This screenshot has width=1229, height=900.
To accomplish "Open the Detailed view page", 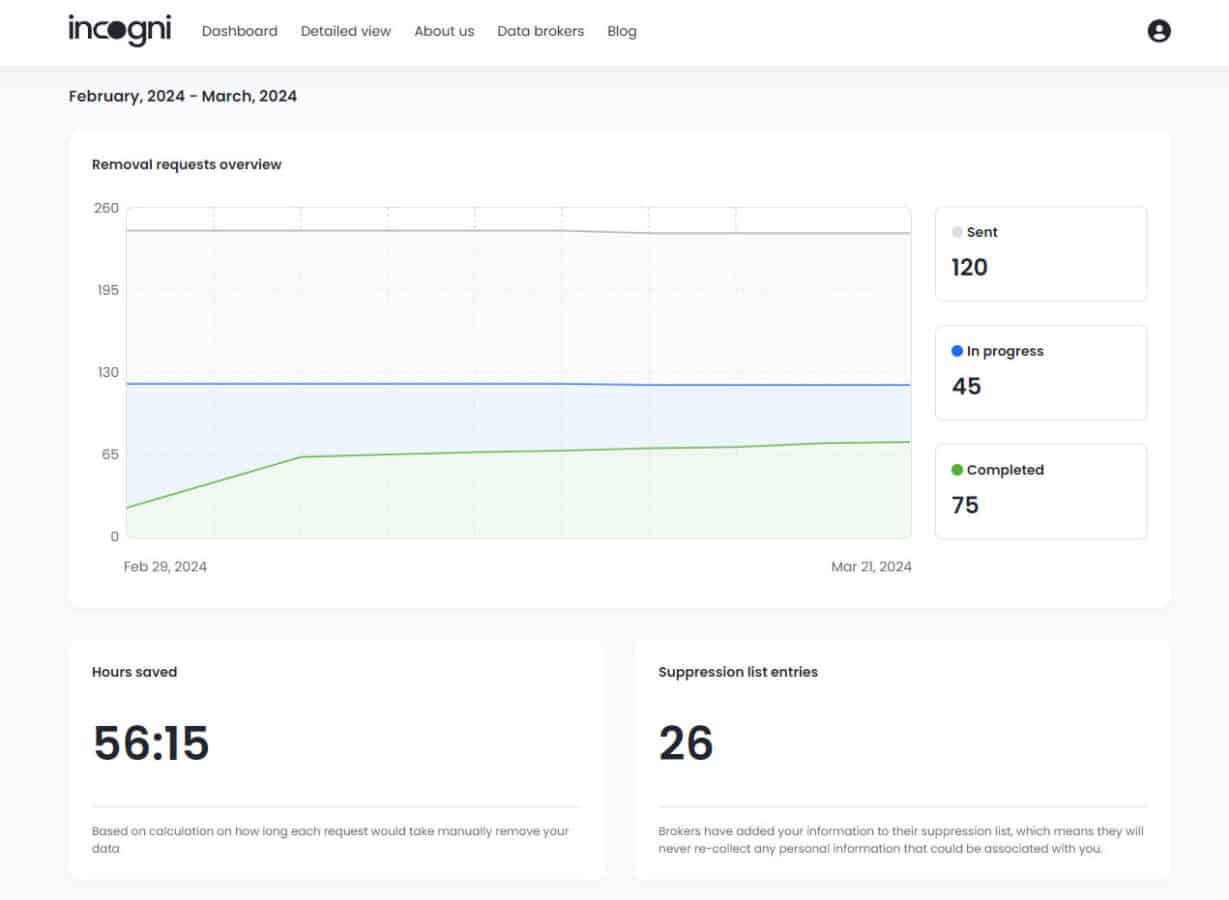I will 346,31.
